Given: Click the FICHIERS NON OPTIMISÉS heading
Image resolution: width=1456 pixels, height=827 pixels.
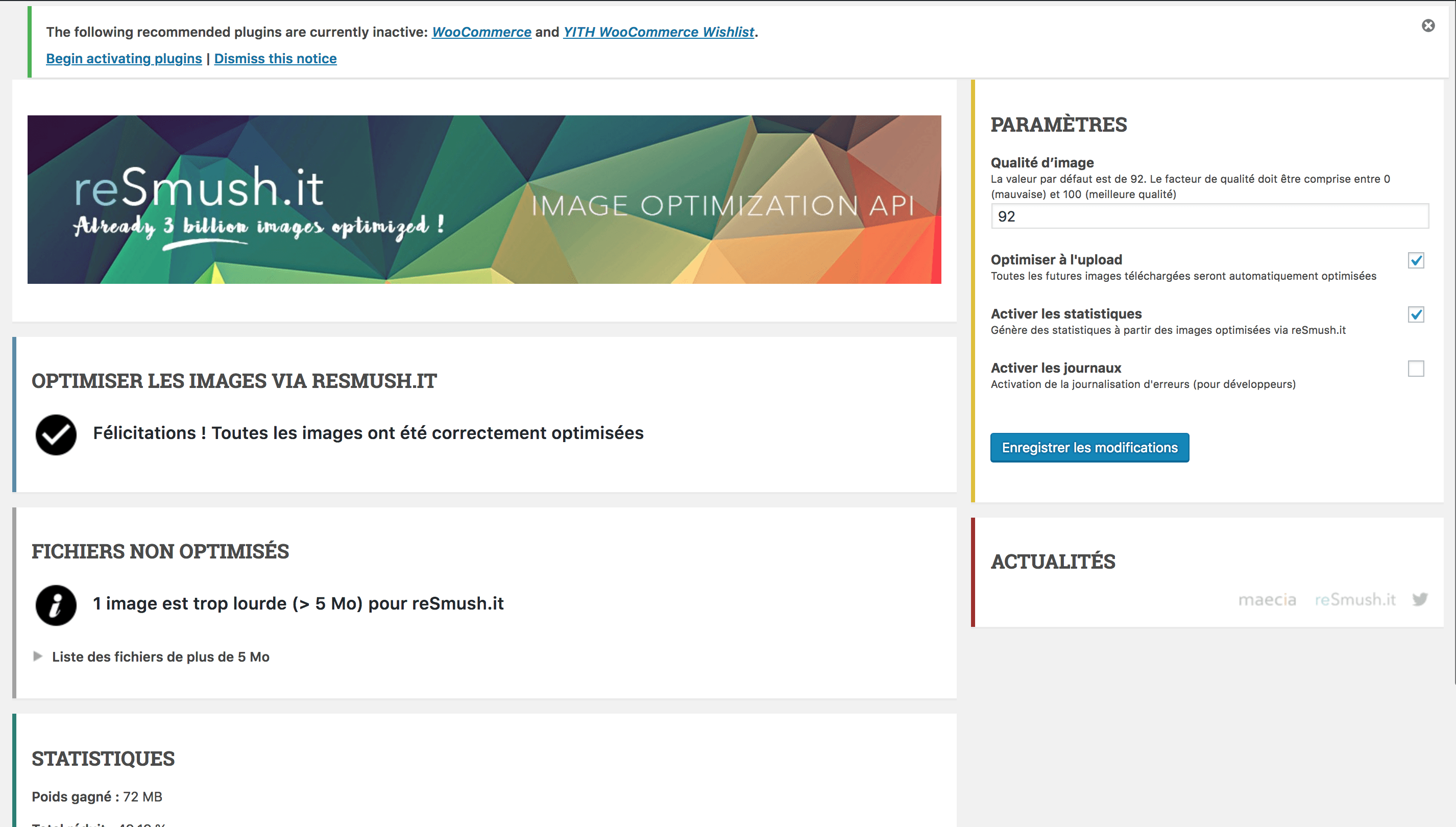Looking at the screenshot, I should pos(160,551).
